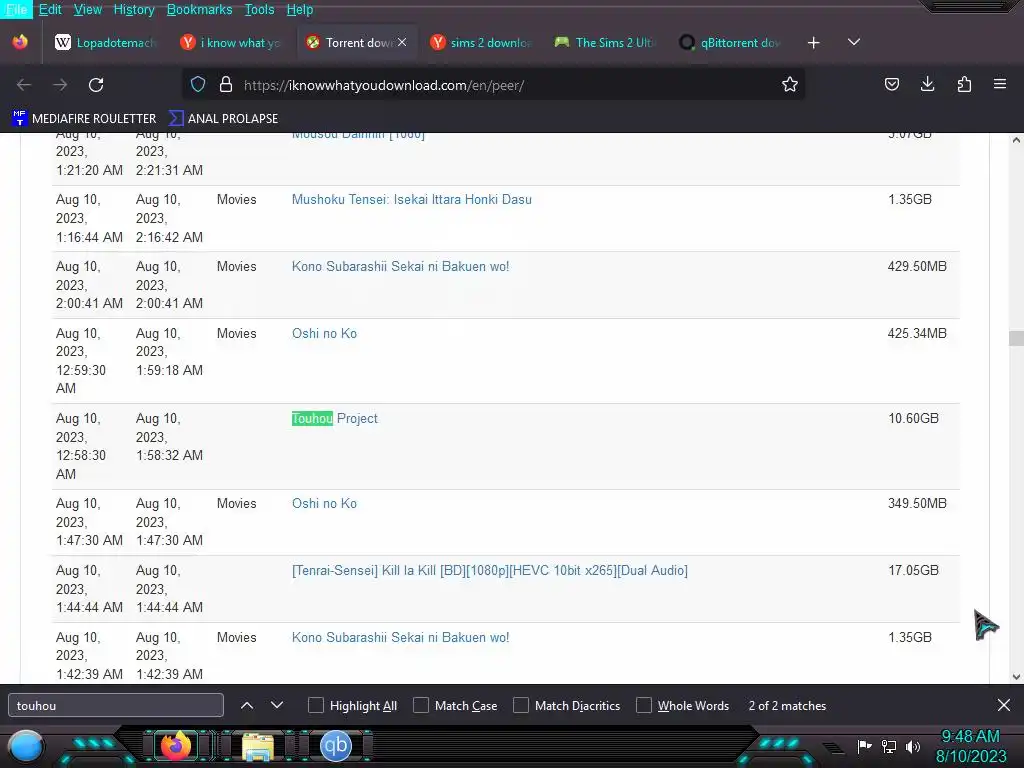Enable the Whole Words checkbox
The width and height of the screenshot is (1024, 768).
point(644,705)
